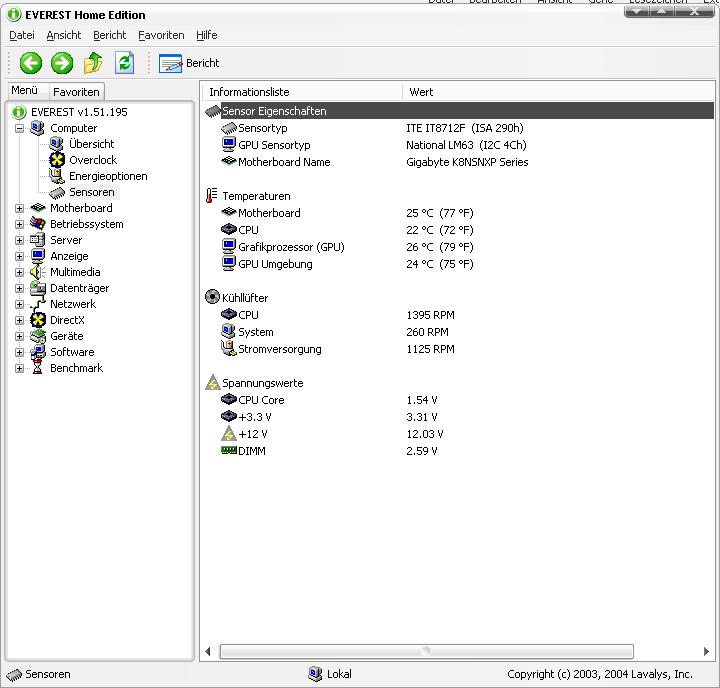Expand the DirectX tree node

19,320
